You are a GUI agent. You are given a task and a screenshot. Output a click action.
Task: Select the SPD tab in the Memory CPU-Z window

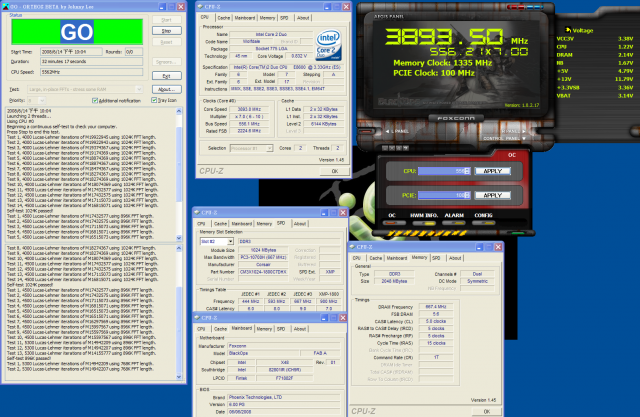click(x=436, y=258)
